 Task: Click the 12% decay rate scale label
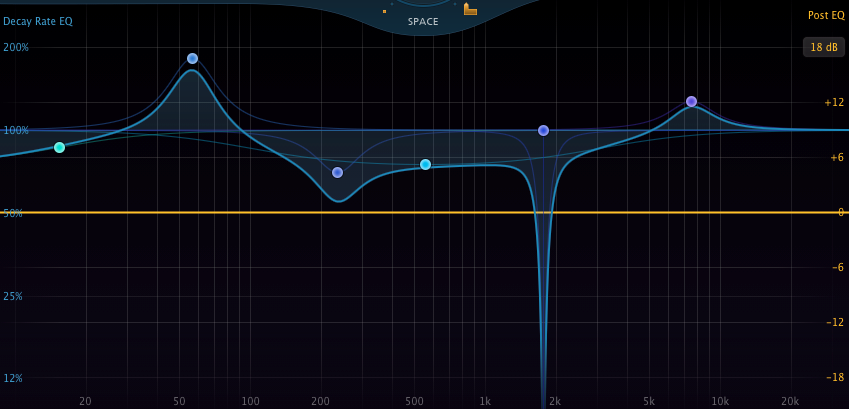pyautogui.click(x=14, y=378)
